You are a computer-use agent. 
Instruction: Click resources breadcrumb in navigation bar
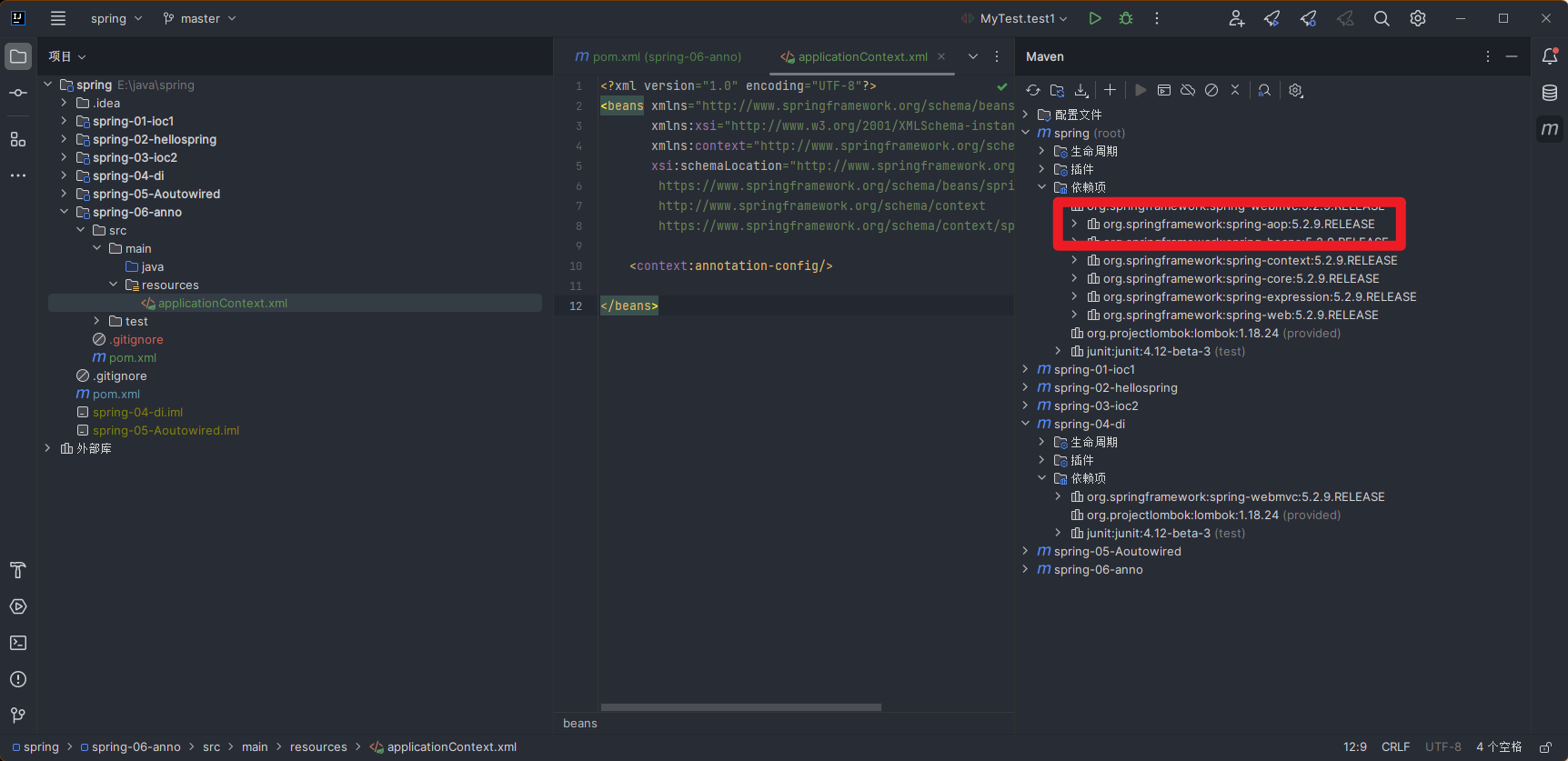[x=318, y=747]
